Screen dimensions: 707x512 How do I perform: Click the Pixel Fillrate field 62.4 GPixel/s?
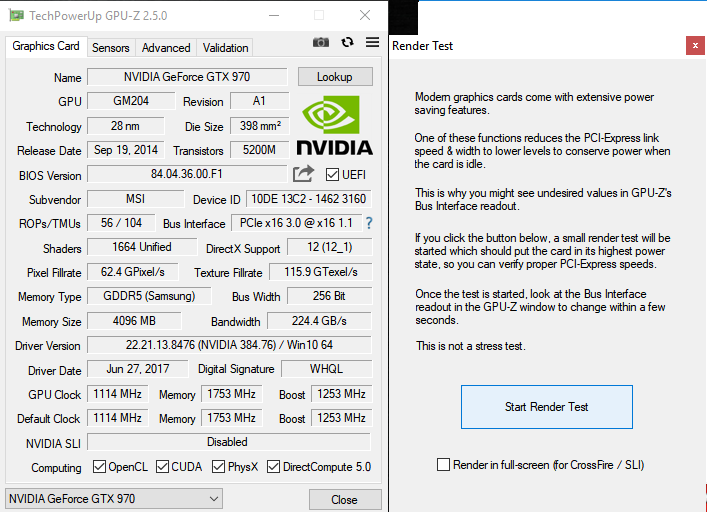click(x=133, y=272)
